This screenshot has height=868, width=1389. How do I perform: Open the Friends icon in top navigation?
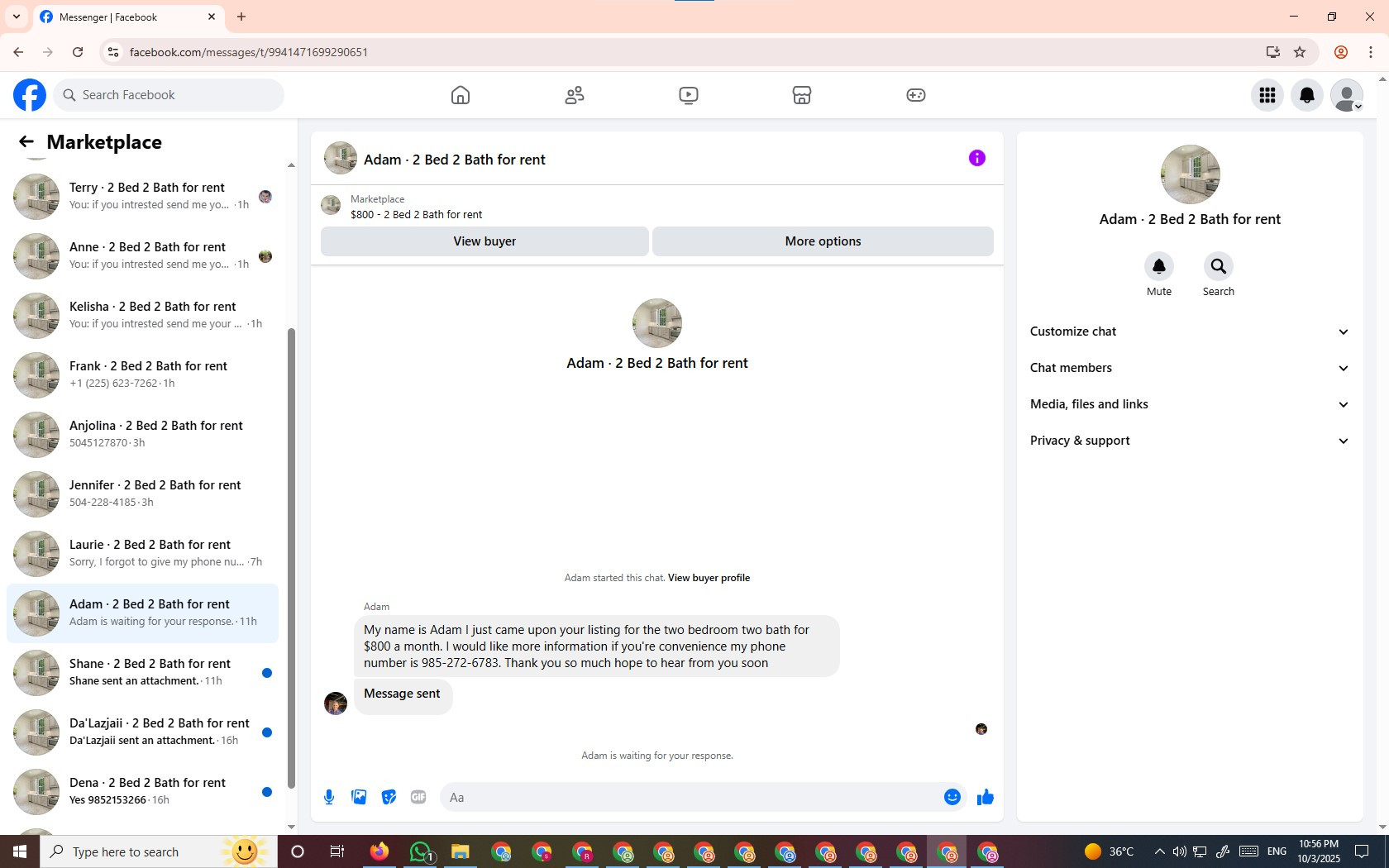tap(575, 95)
